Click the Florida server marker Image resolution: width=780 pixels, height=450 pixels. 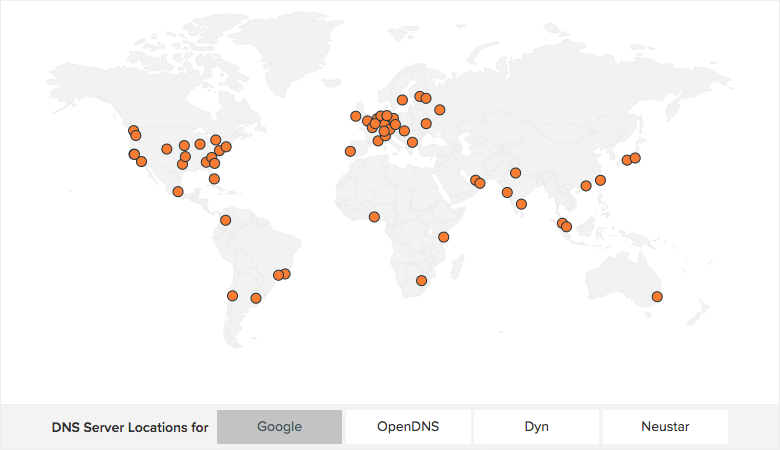point(214,179)
